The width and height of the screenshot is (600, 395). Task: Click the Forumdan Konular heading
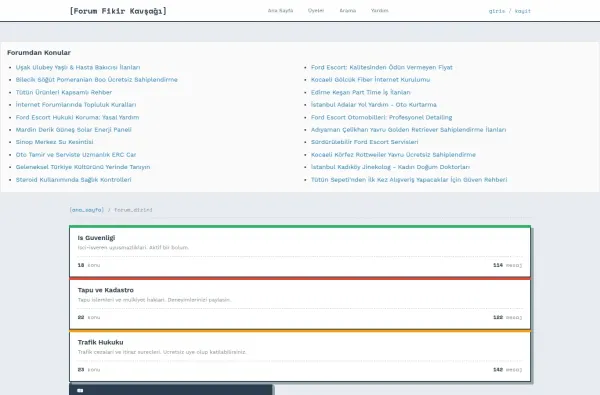(39, 52)
